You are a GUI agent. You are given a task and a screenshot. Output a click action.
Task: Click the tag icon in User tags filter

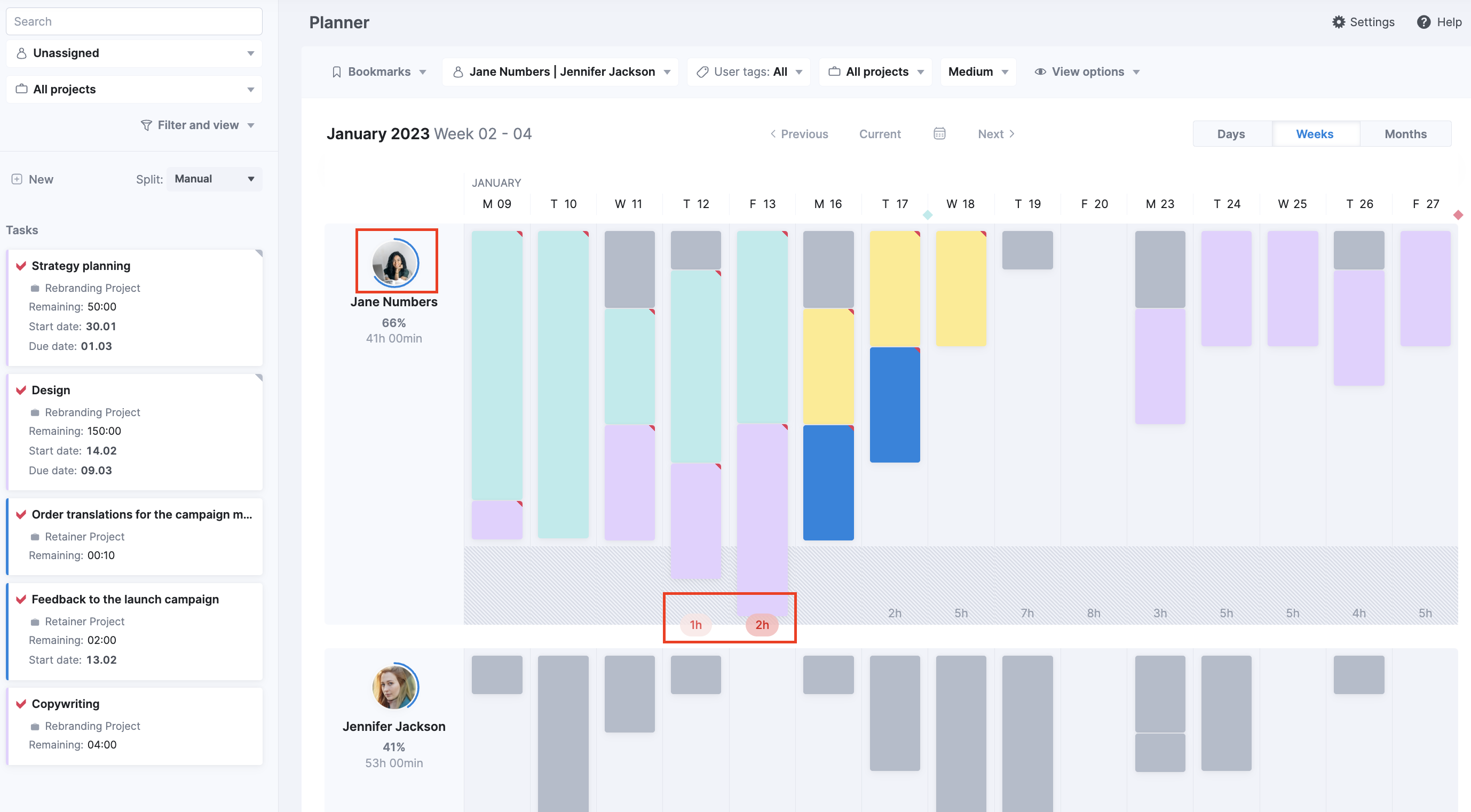pyautogui.click(x=702, y=72)
